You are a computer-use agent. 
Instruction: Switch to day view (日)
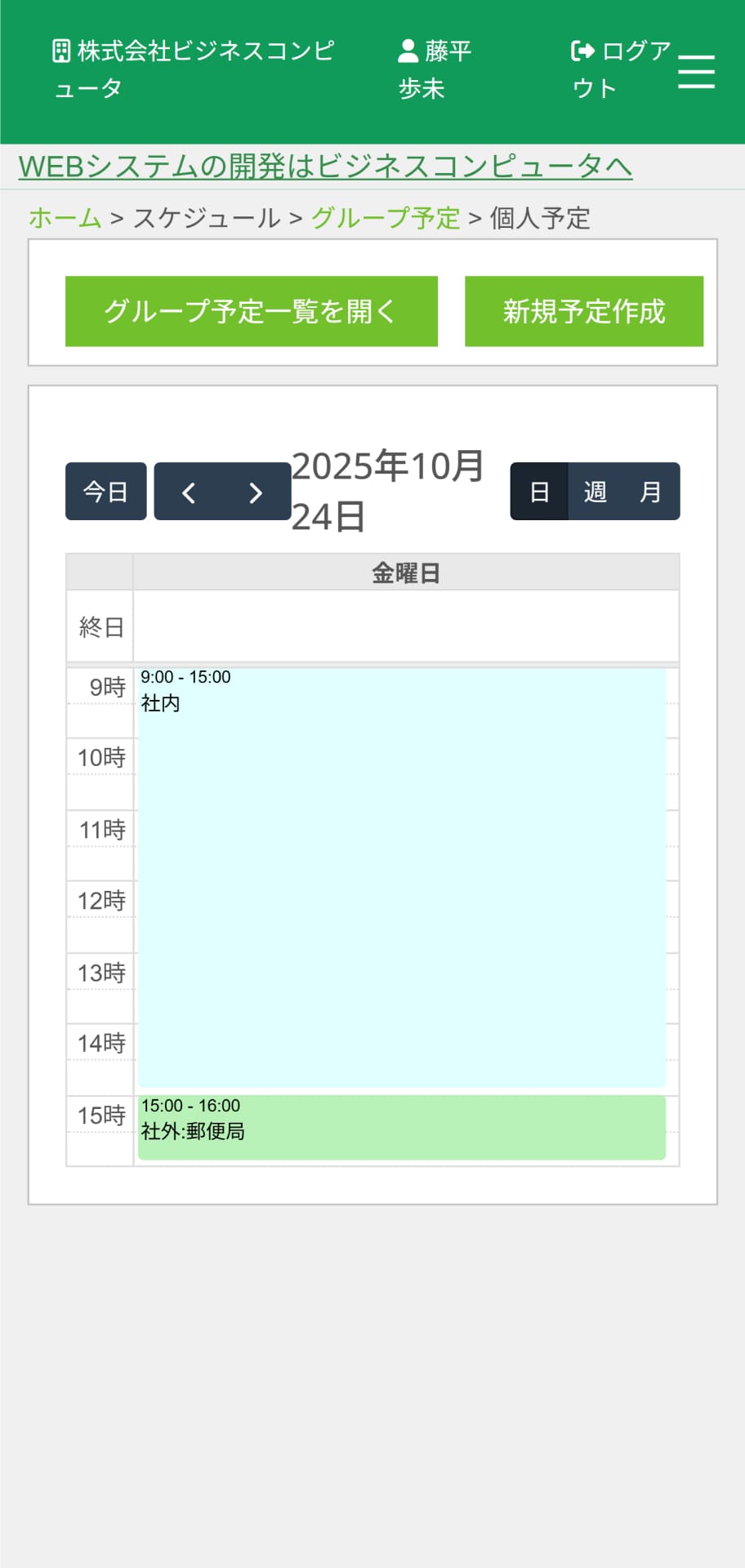539,492
